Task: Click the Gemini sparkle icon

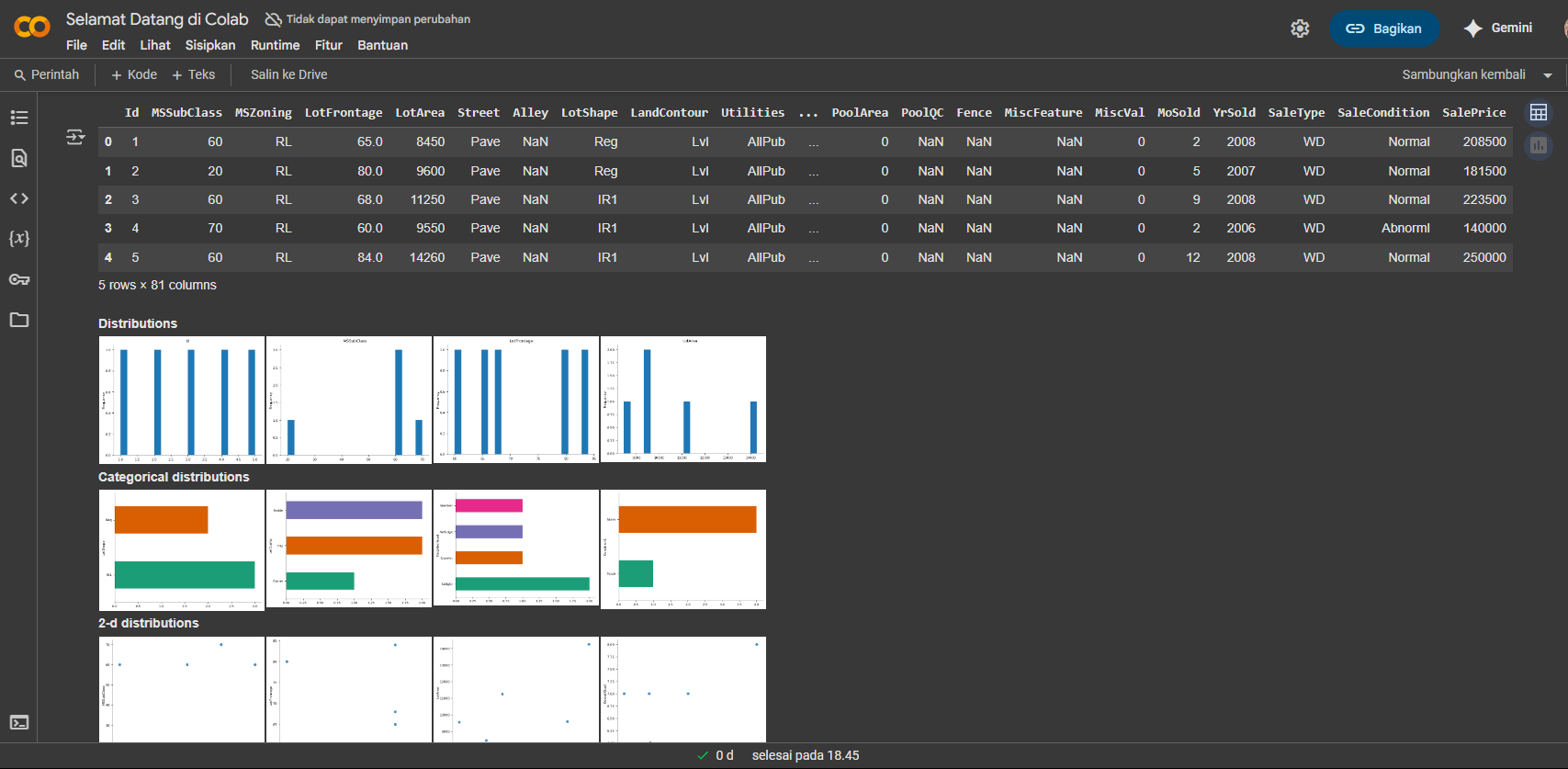Action: coord(1473,28)
